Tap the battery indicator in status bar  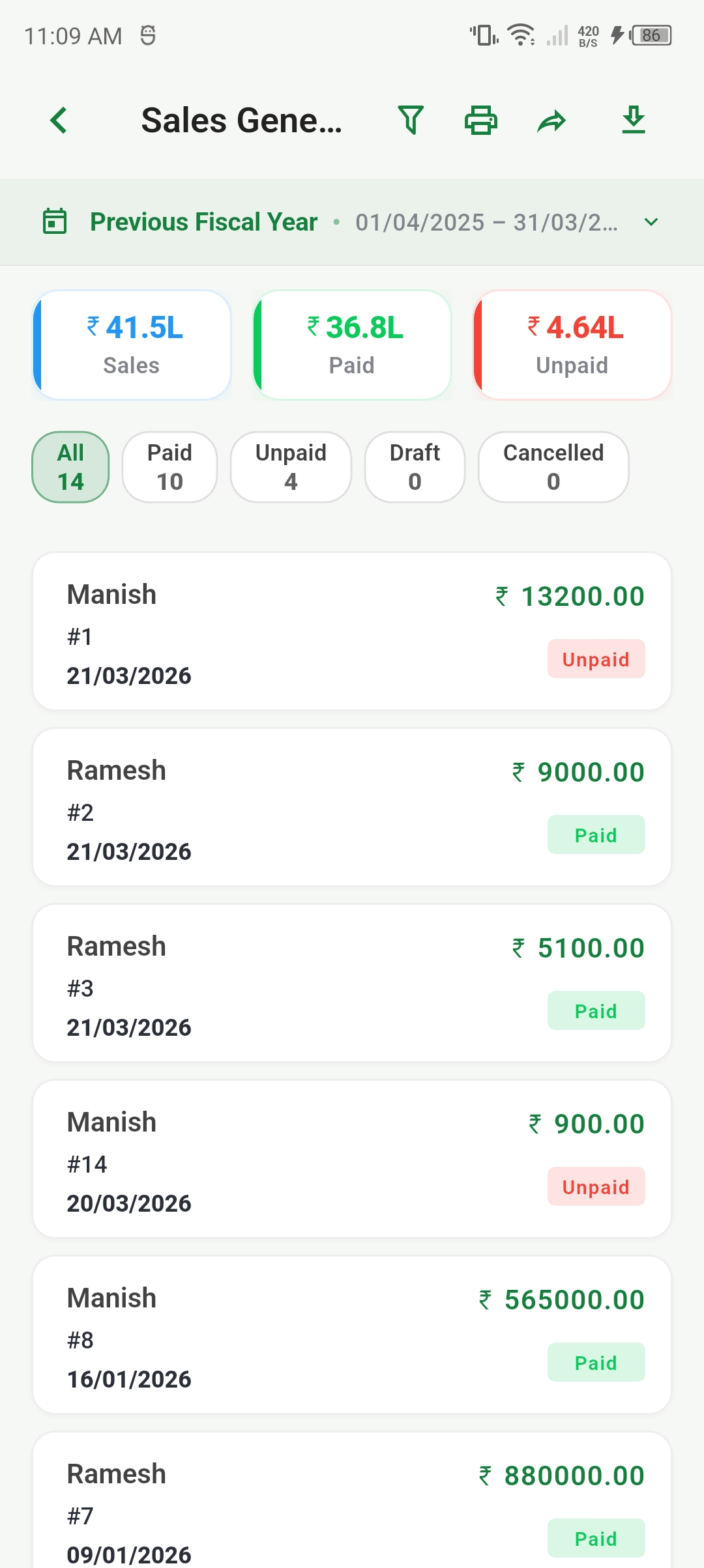point(651,35)
